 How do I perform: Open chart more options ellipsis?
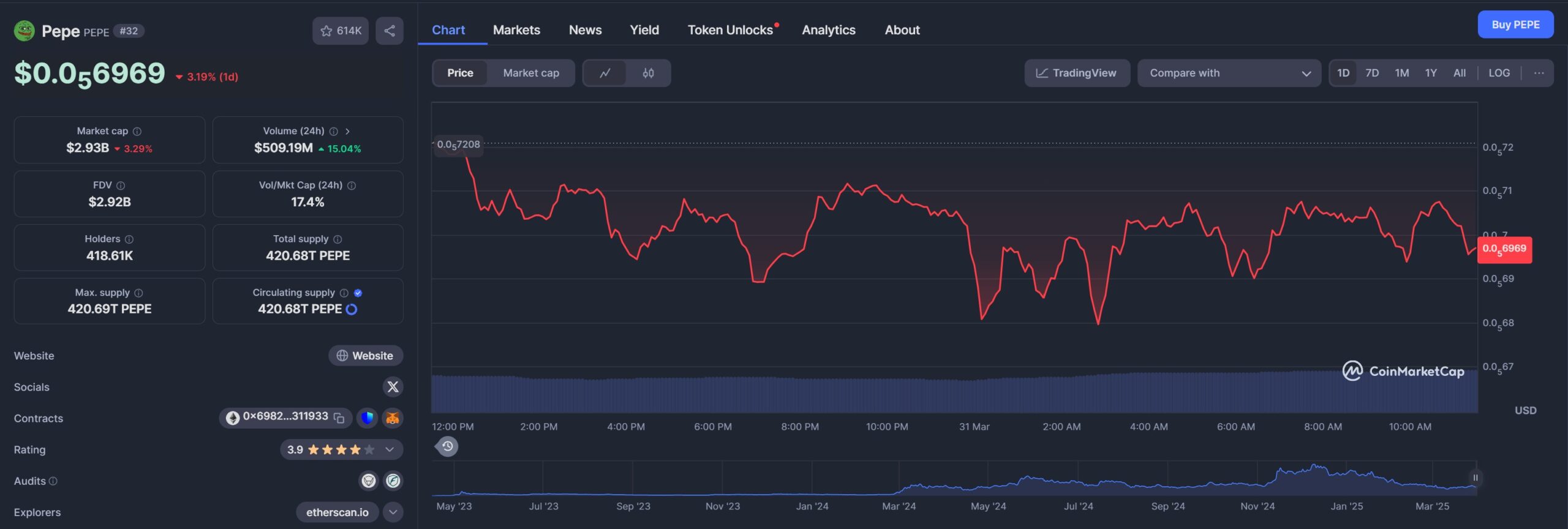click(x=1539, y=73)
